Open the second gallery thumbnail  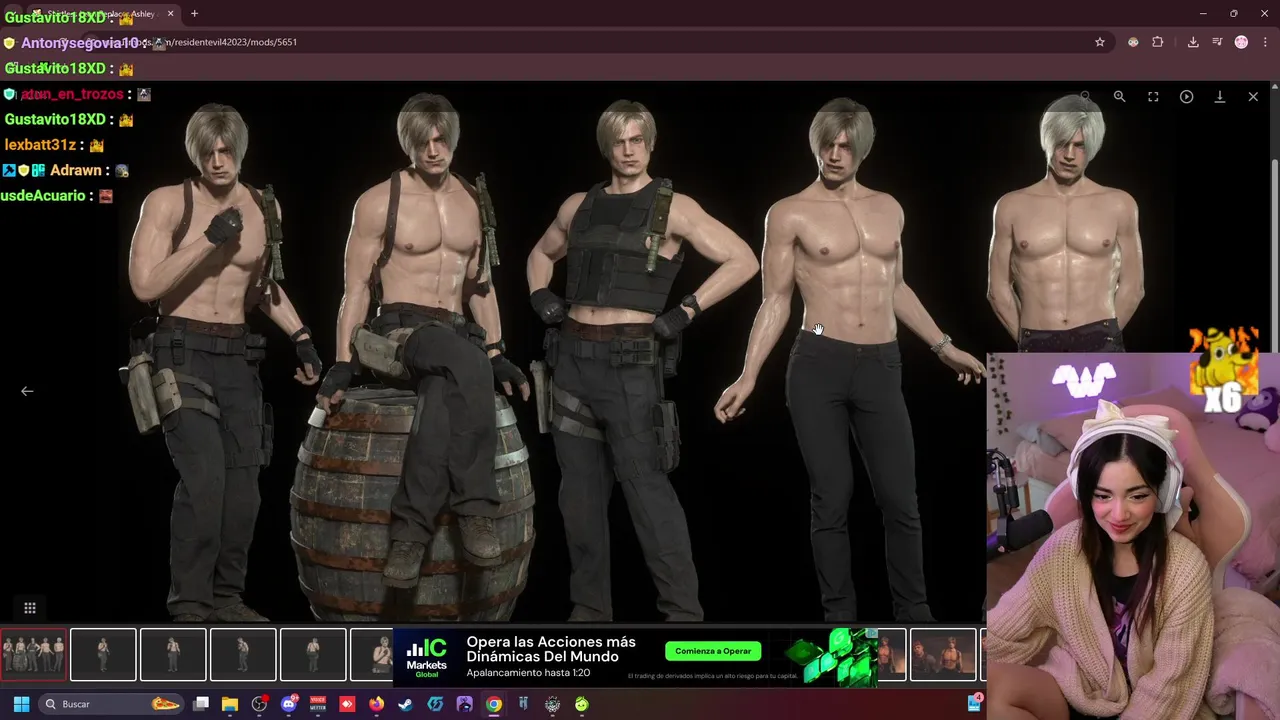(x=103, y=655)
